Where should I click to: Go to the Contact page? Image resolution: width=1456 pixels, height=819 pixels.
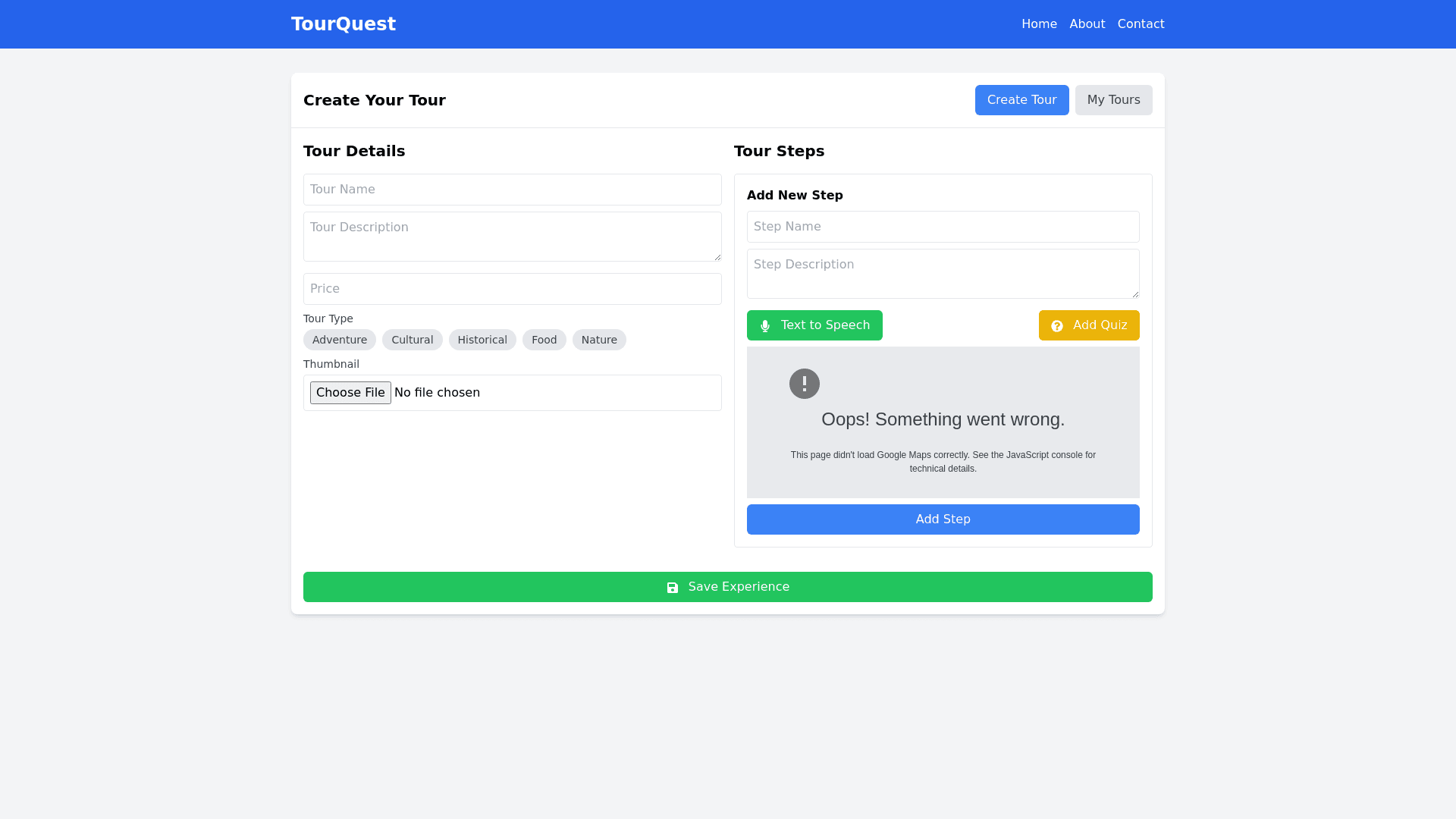click(x=1141, y=24)
